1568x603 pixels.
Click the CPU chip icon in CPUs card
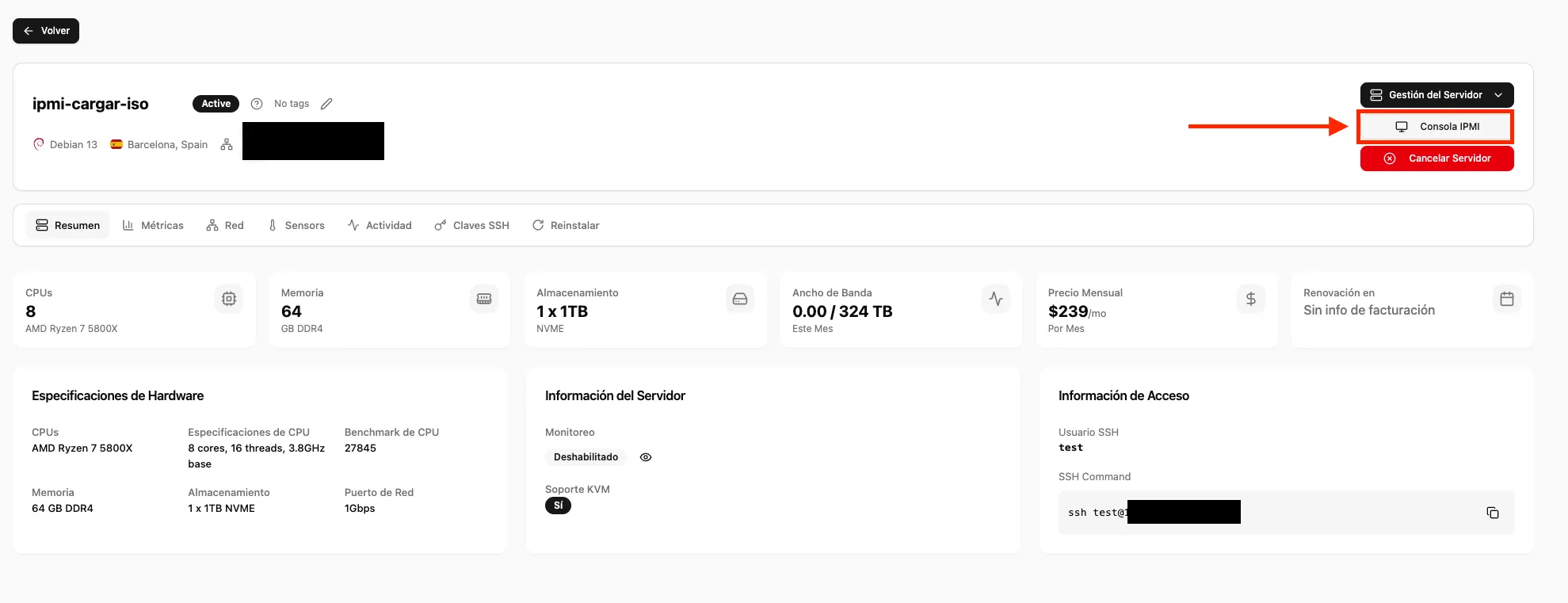(x=229, y=299)
